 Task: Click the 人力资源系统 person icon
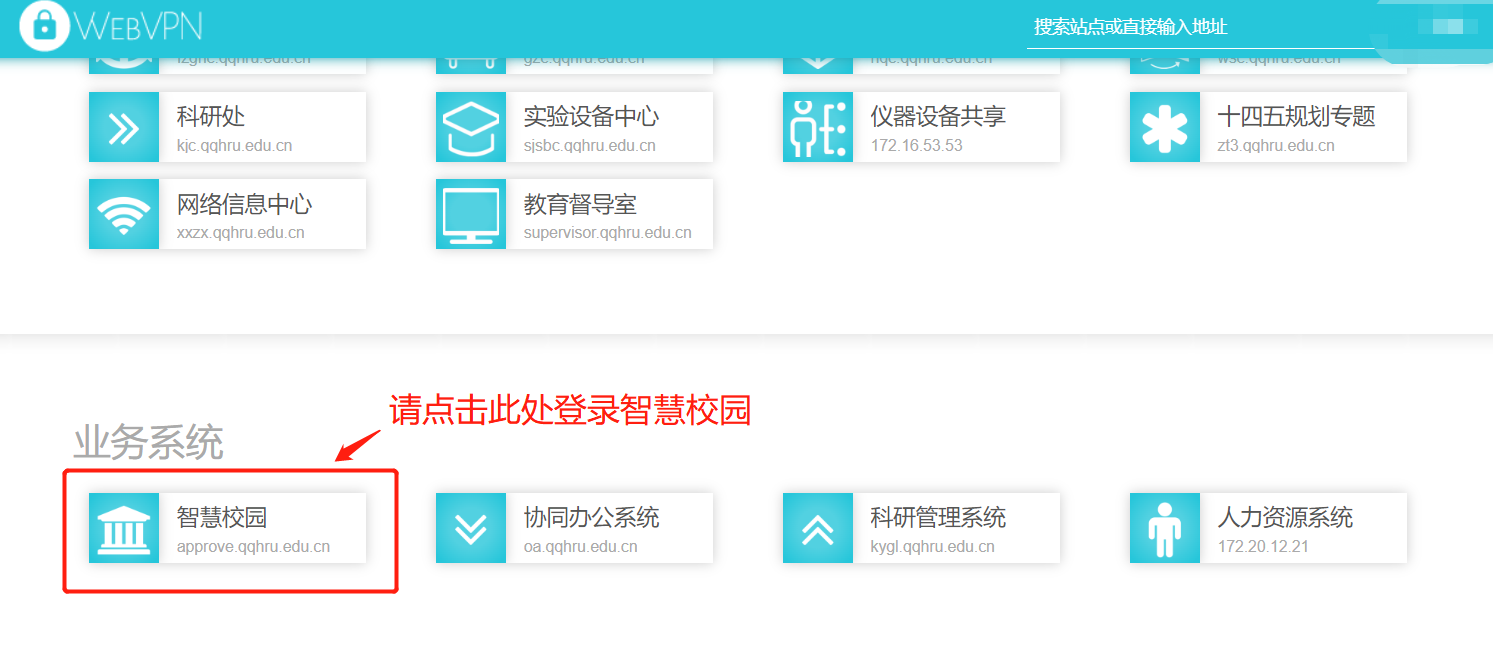click(x=1165, y=528)
